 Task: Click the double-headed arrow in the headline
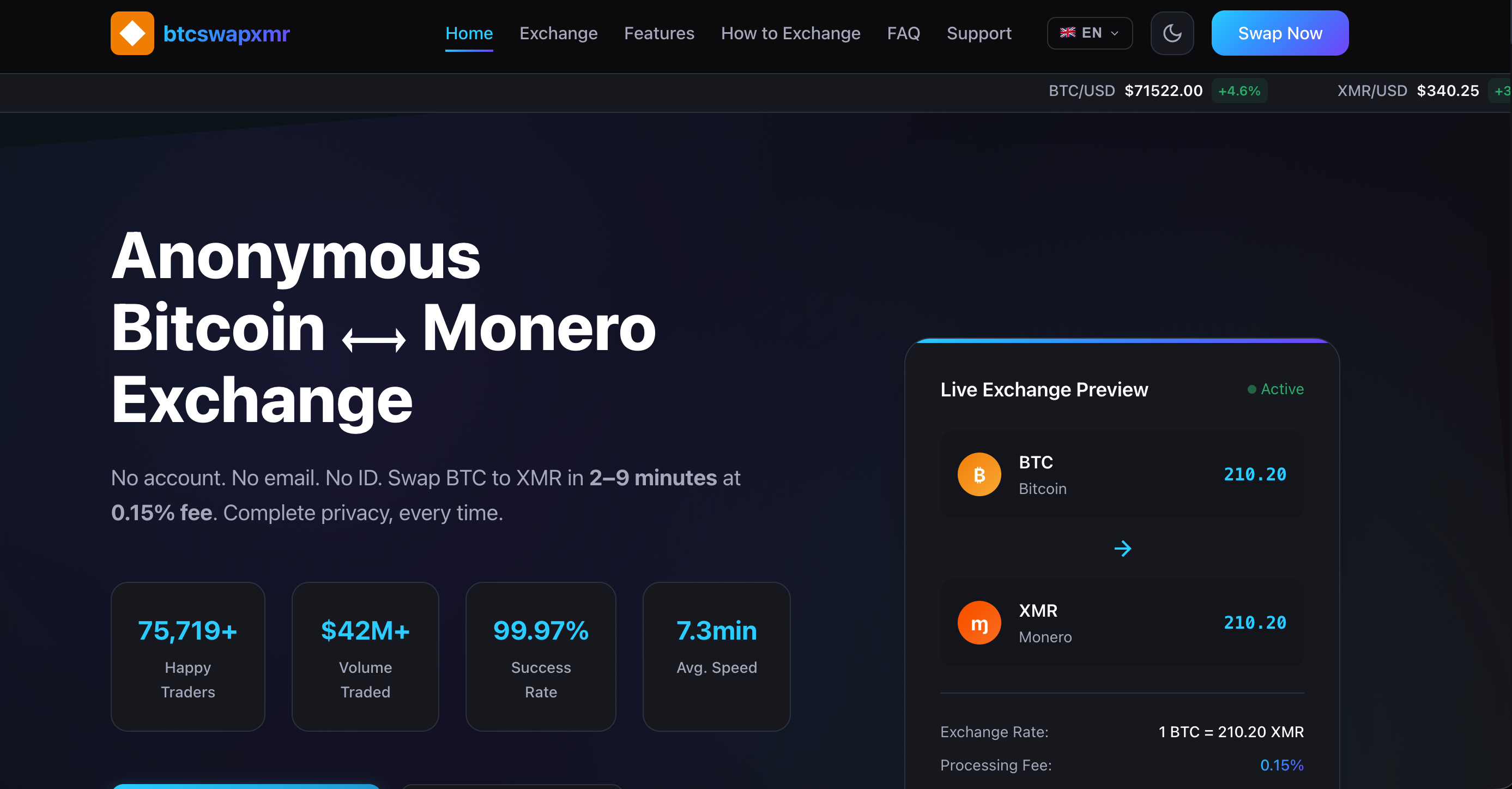tap(374, 339)
